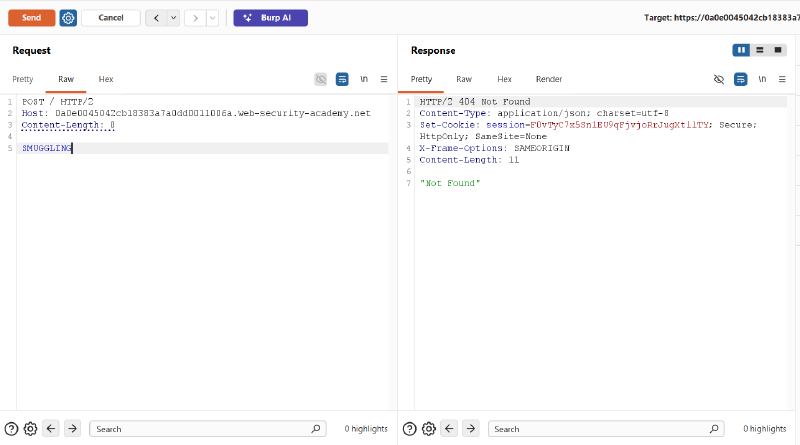The height and width of the screenshot is (445, 800).
Task: Select combined tabbed layout
Action: 778,50
